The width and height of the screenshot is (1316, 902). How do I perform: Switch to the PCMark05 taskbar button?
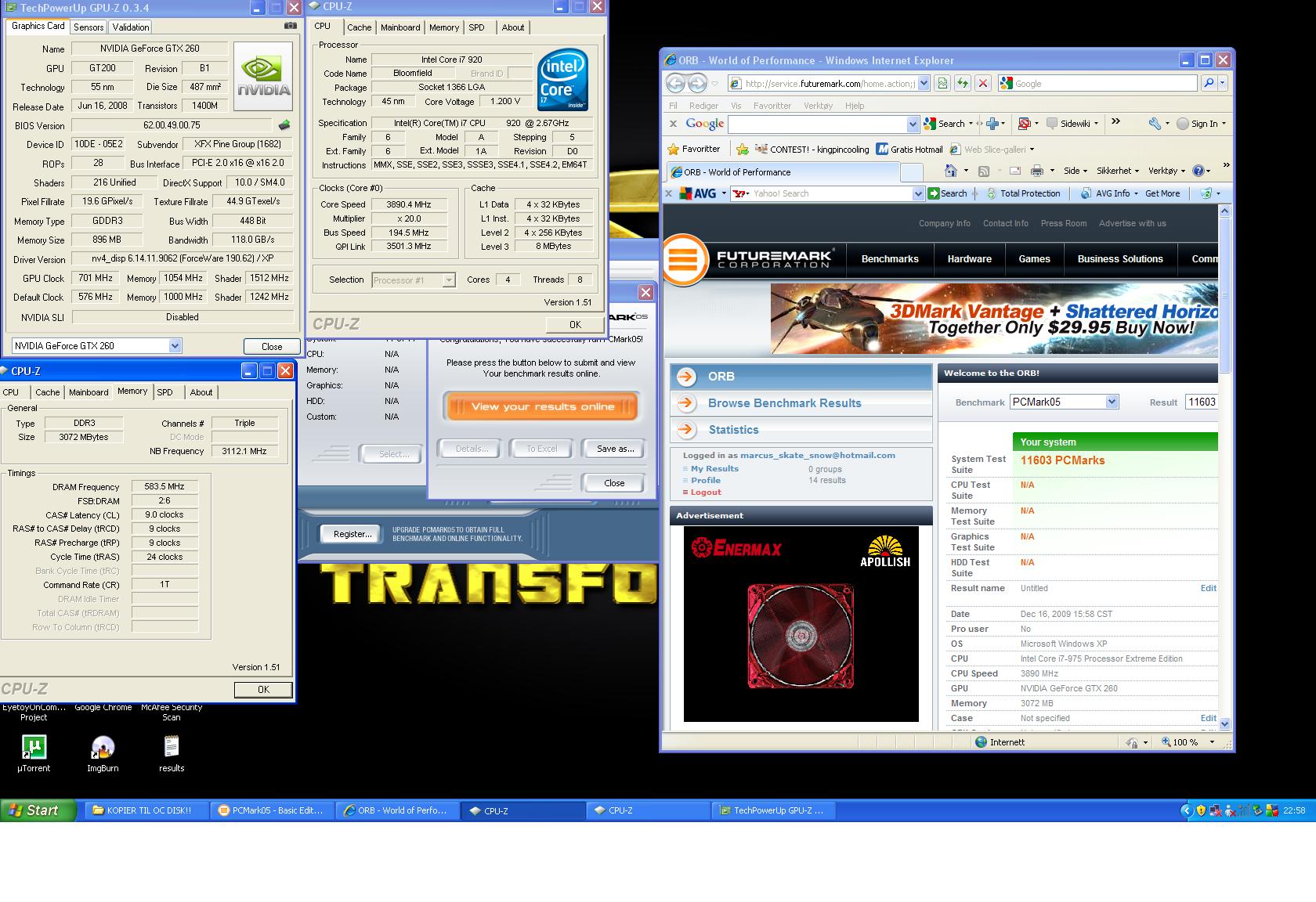pos(272,810)
